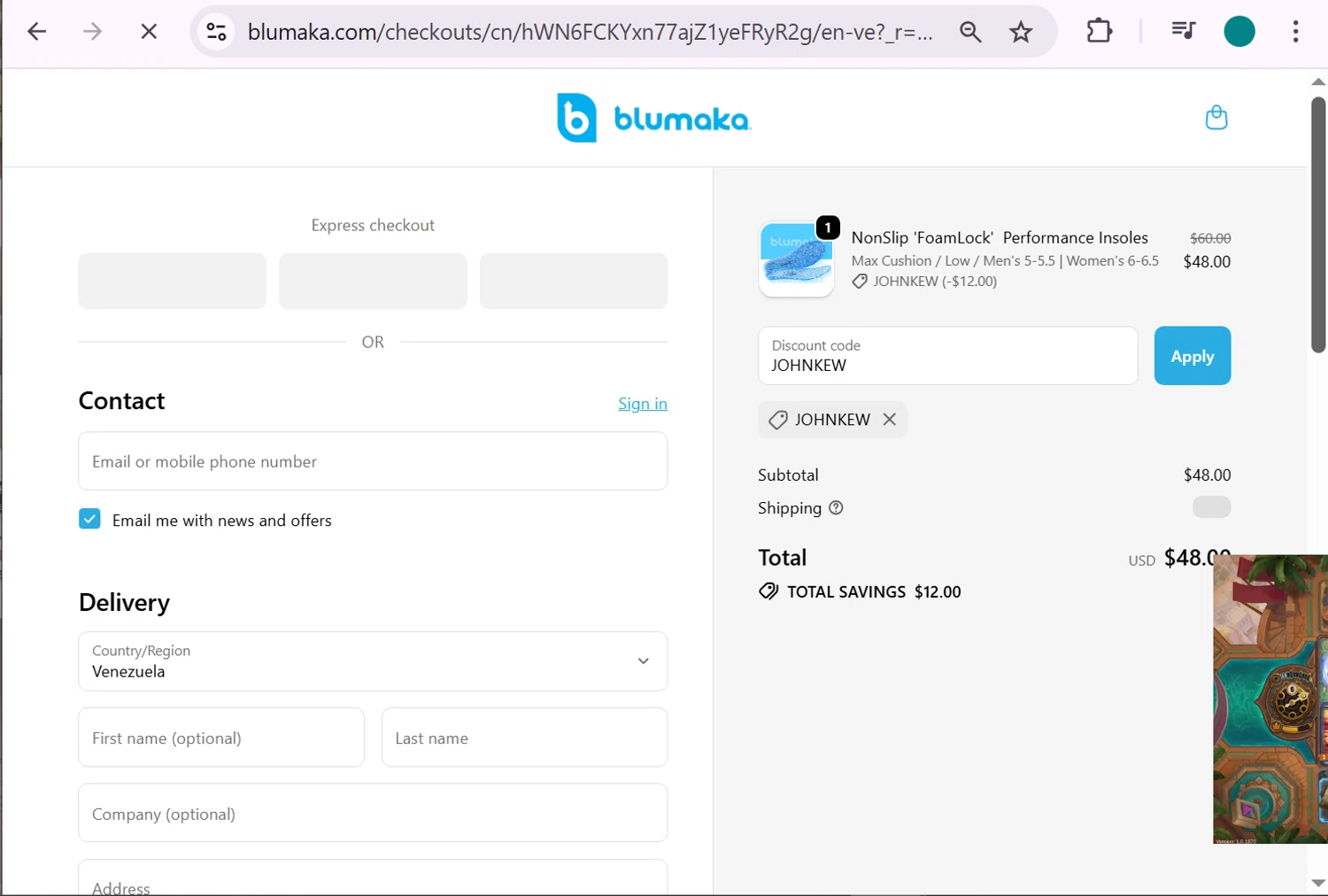Open the media controls icon
Viewport: 1328px width, 896px height.
pyautogui.click(x=1183, y=32)
